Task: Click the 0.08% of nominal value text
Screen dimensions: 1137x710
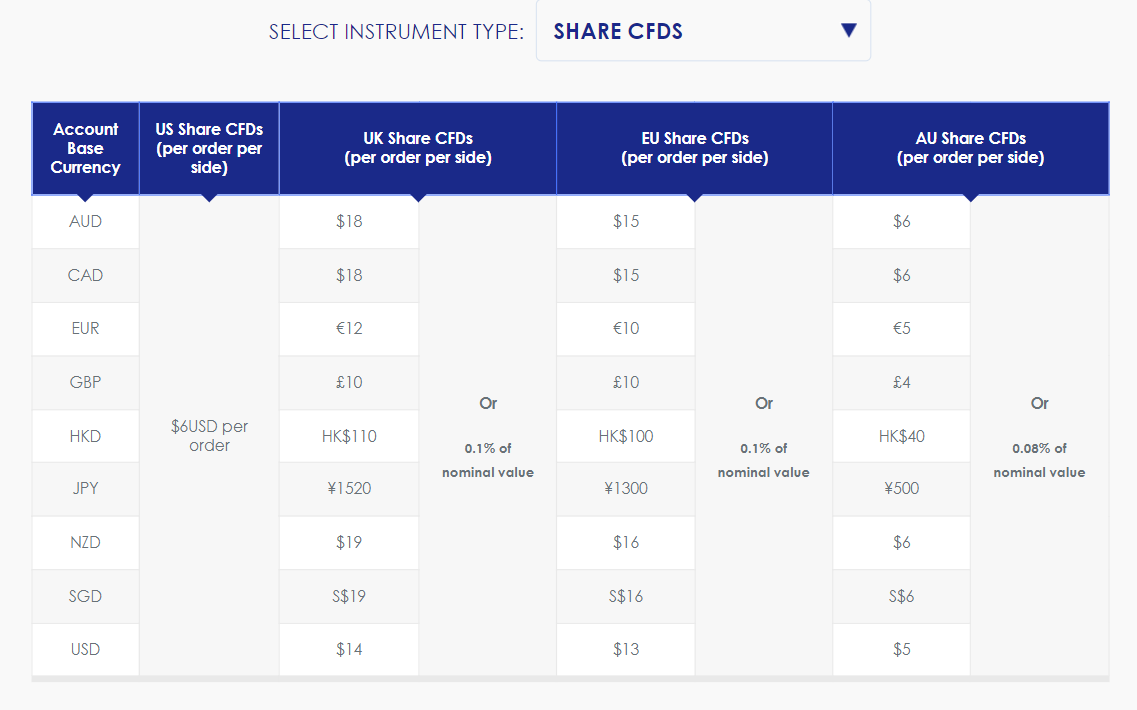Action: coord(1039,460)
